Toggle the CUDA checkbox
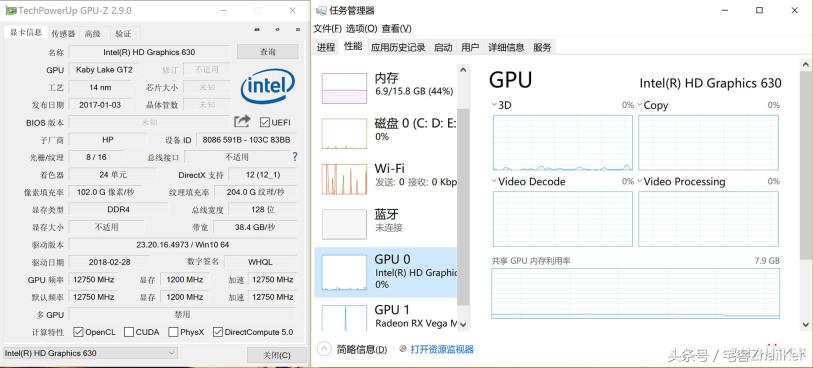Image resolution: width=813 pixels, height=368 pixels. [x=129, y=332]
